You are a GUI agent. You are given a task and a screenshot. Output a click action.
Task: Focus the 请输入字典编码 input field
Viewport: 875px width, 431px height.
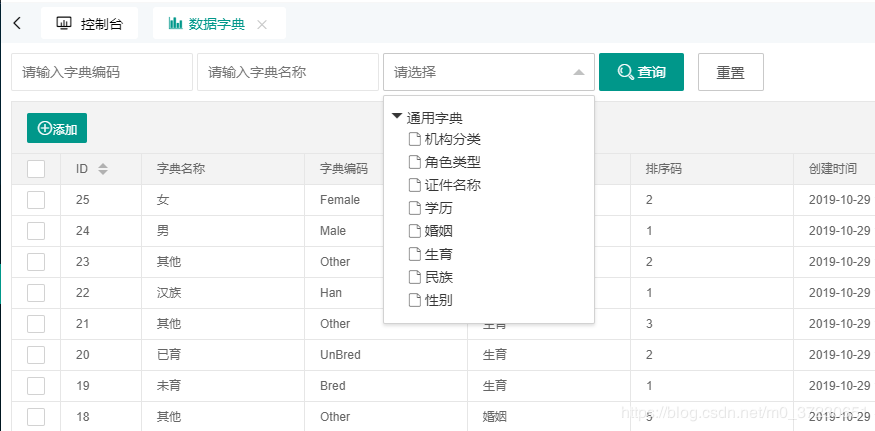[x=102, y=72]
